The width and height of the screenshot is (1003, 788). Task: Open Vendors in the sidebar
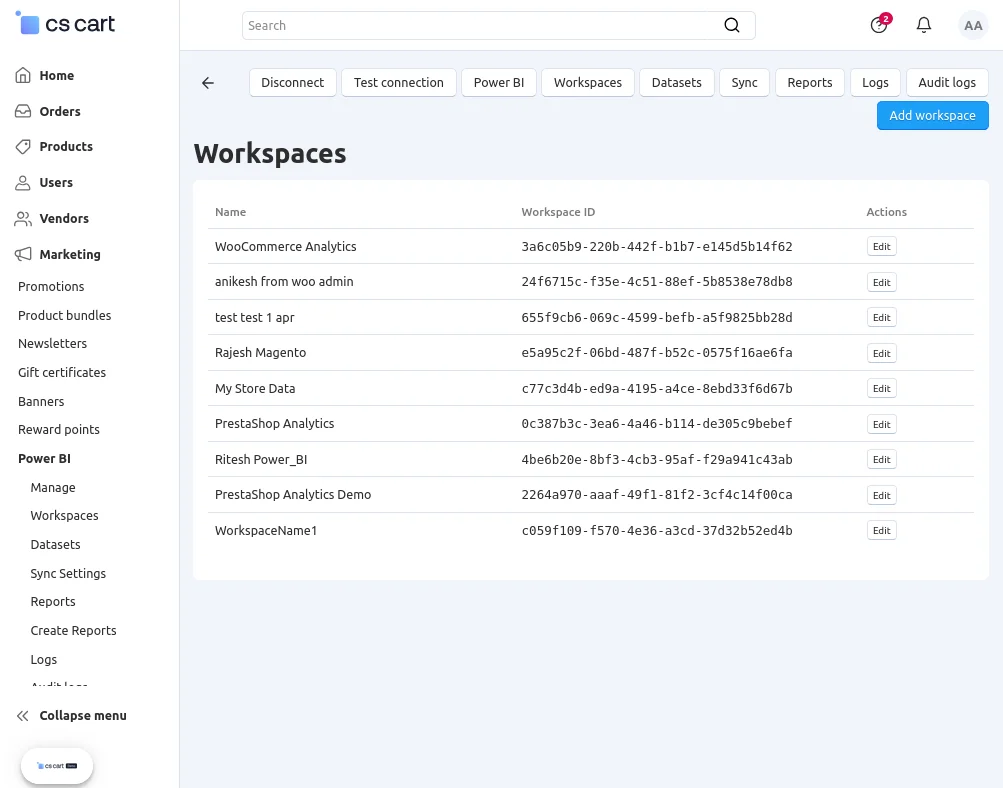(x=64, y=218)
